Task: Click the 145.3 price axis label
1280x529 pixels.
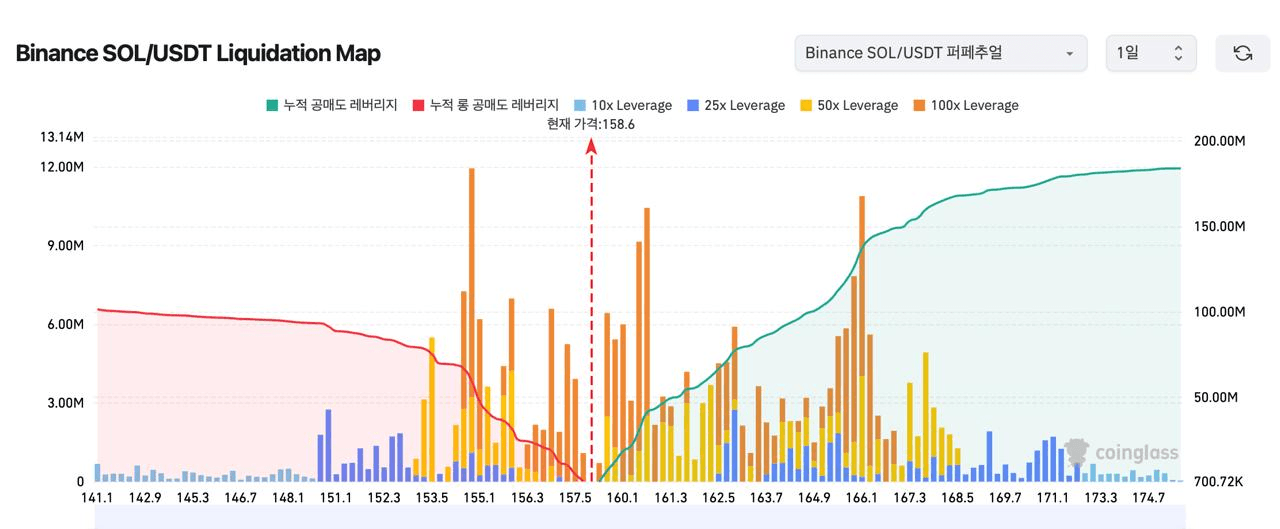Action: coord(193,498)
